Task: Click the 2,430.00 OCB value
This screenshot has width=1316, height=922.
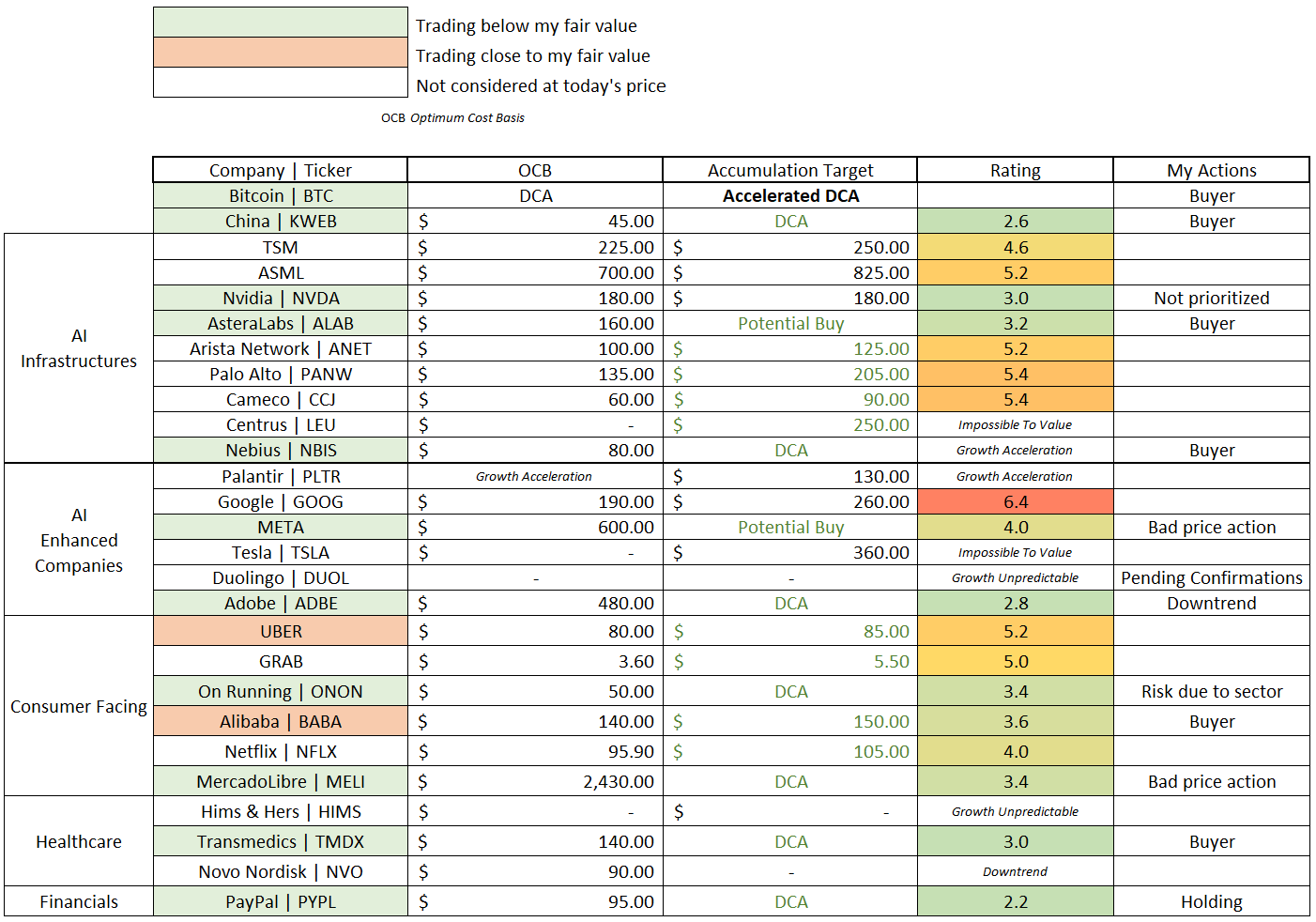Action: [x=535, y=781]
